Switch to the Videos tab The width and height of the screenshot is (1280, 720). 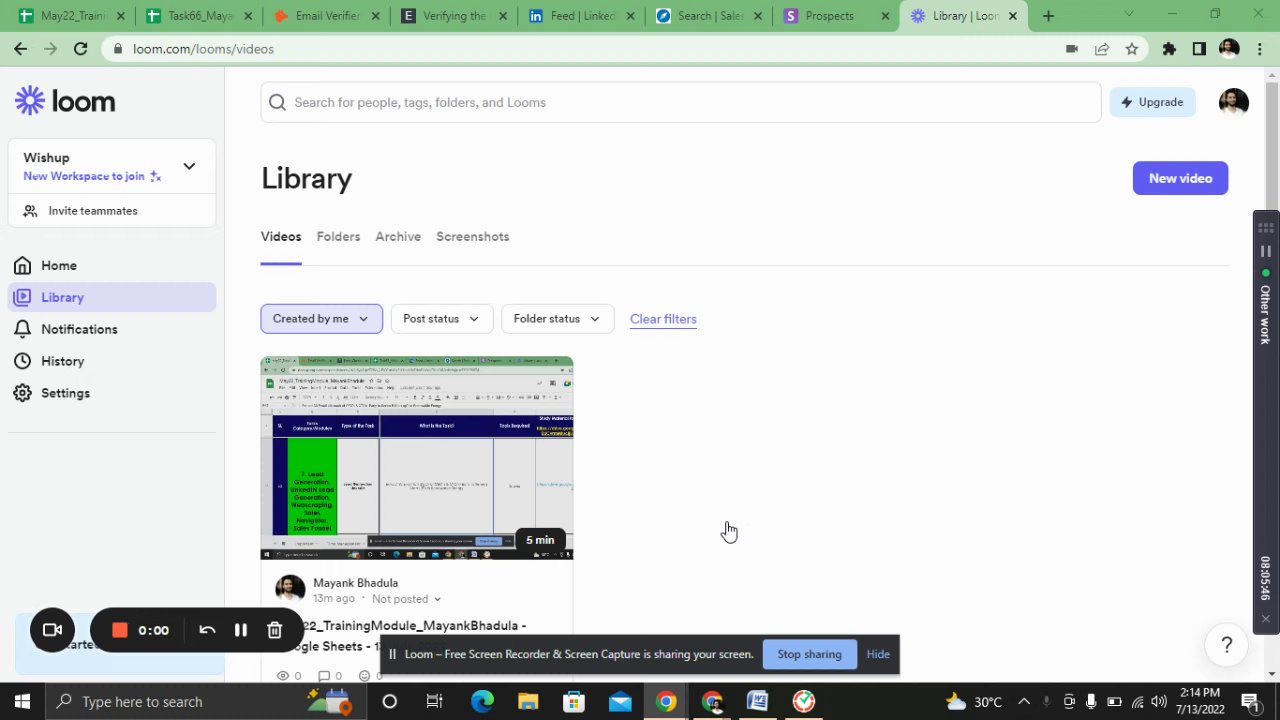(281, 237)
